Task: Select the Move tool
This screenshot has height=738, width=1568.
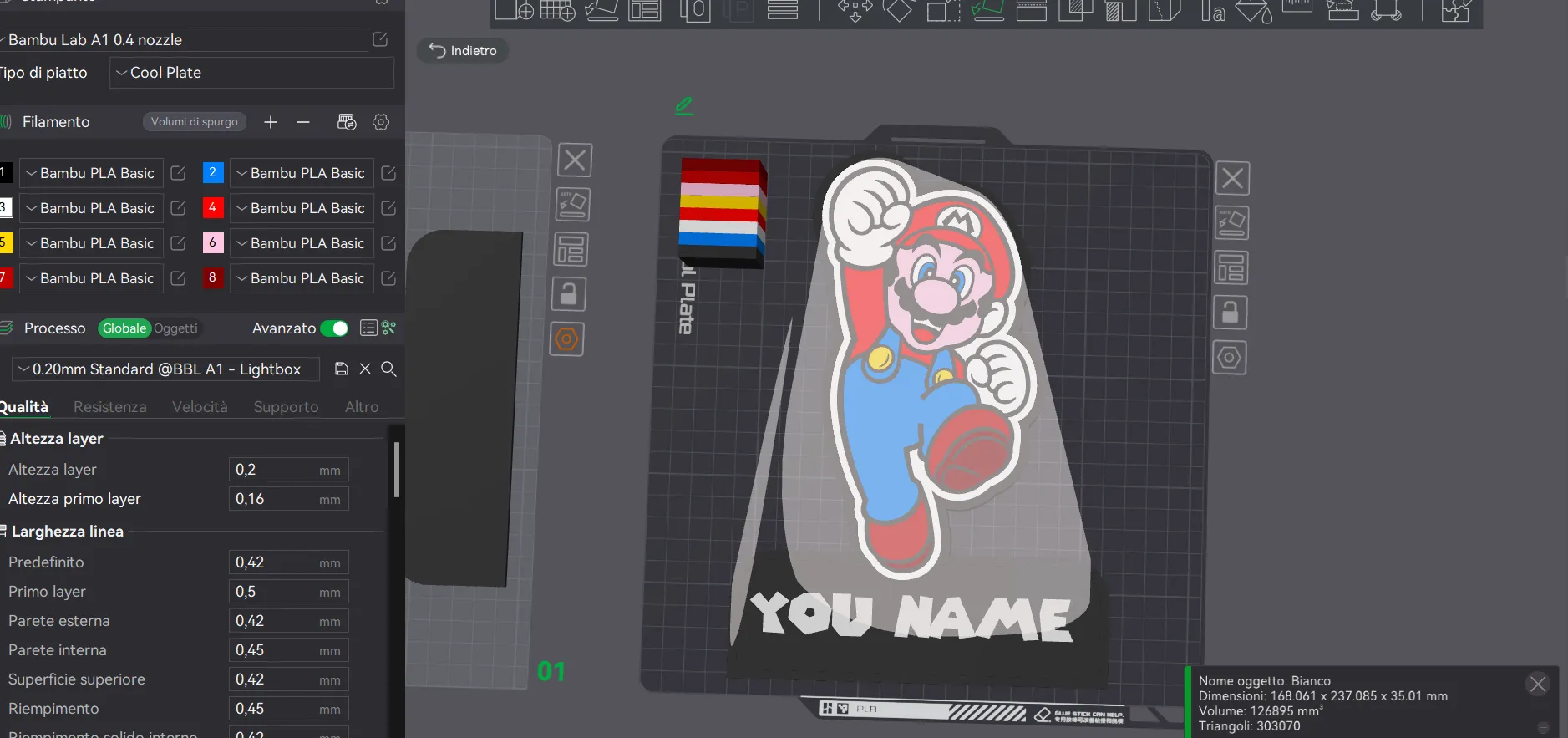Action: pos(855,10)
